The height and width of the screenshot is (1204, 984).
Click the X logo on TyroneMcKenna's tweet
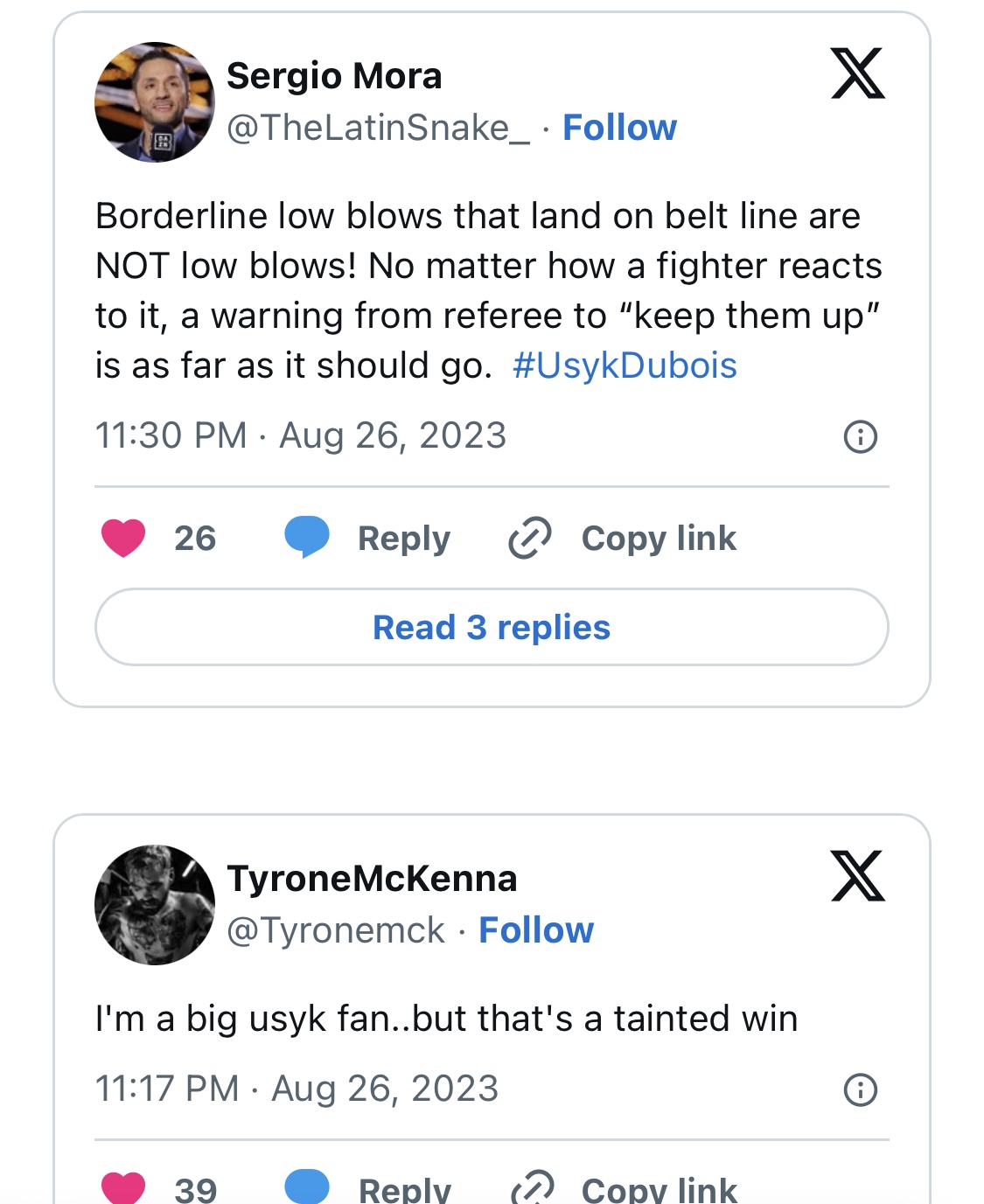(857, 876)
